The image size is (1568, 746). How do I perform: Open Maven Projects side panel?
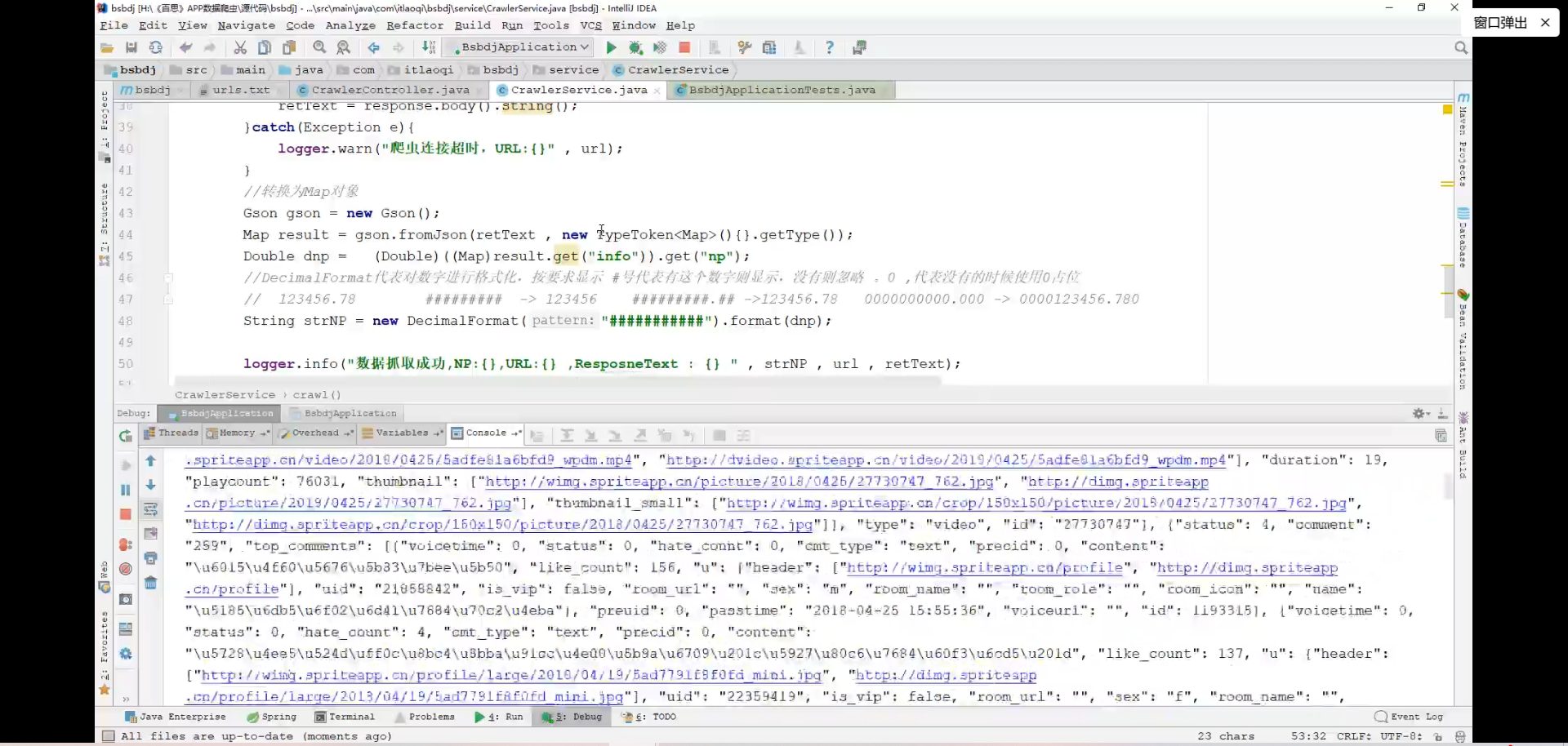[x=1463, y=140]
